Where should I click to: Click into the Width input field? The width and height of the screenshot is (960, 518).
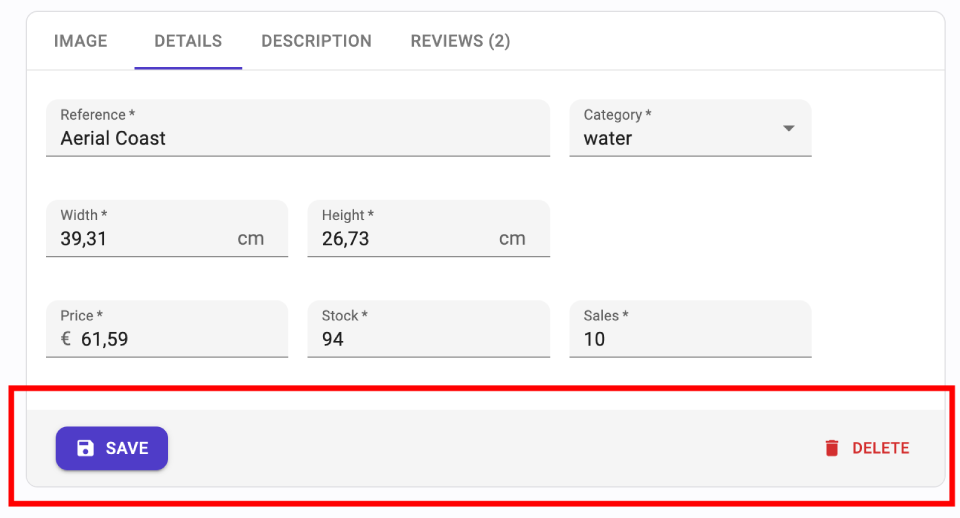click(x=140, y=239)
